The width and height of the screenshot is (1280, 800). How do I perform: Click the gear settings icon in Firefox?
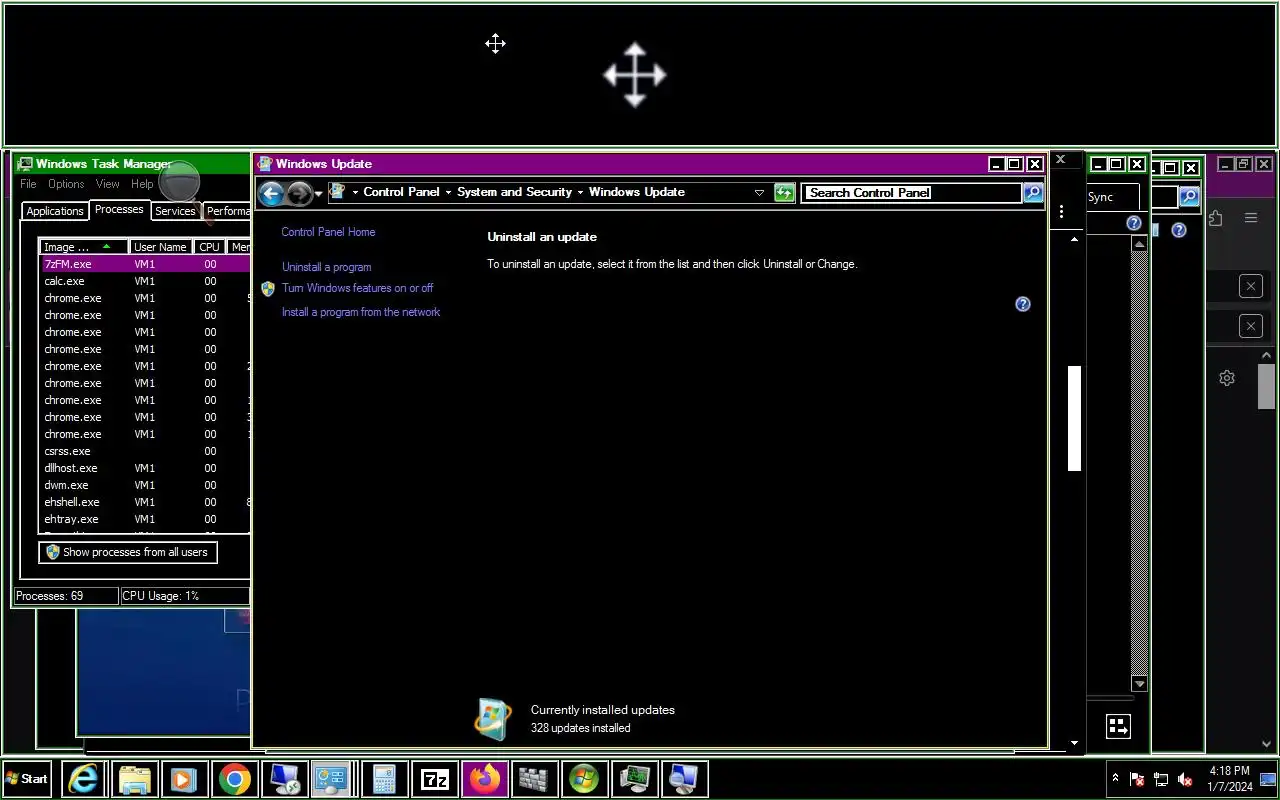click(1227, 378)
